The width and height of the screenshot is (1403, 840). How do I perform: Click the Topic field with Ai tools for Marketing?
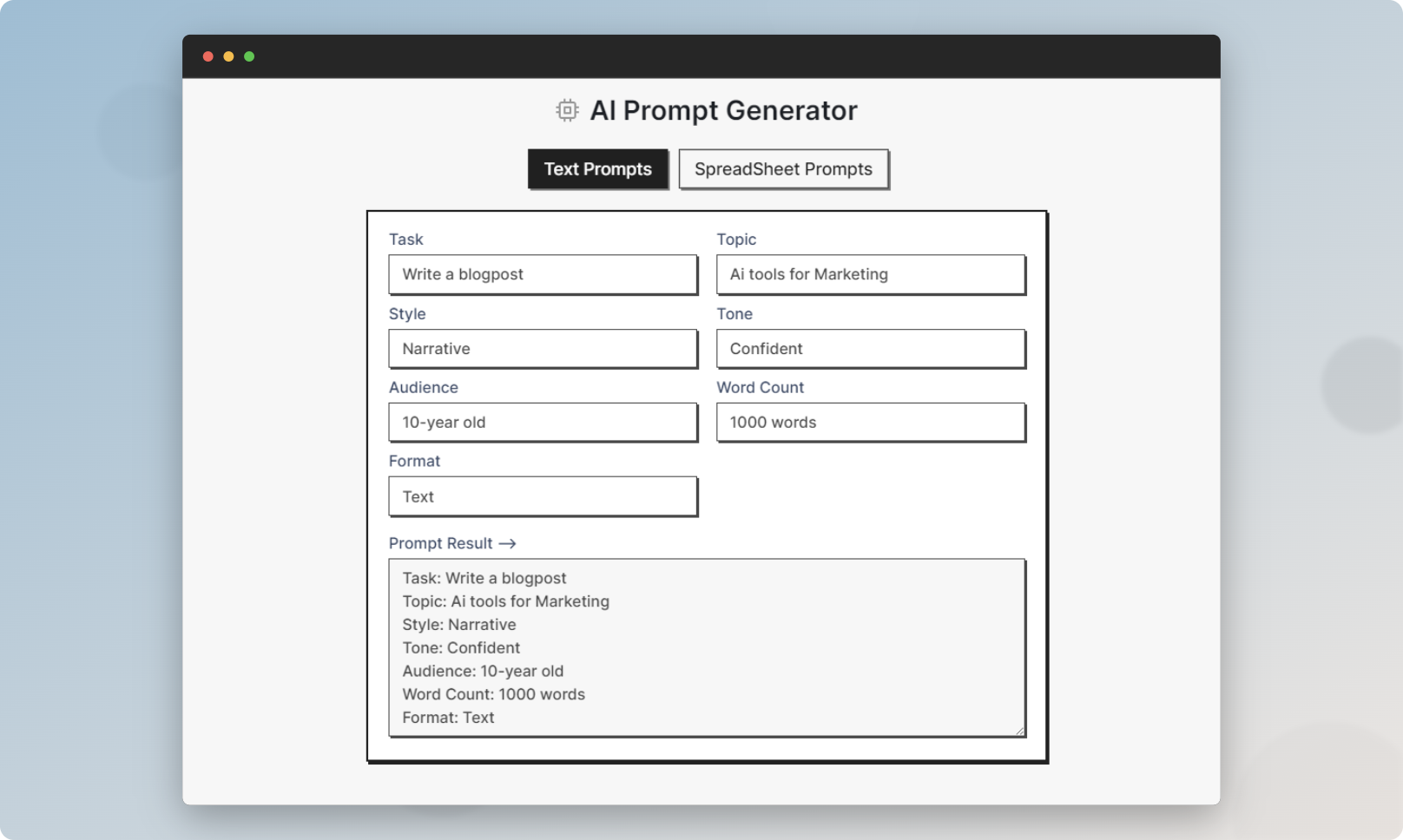871,274
